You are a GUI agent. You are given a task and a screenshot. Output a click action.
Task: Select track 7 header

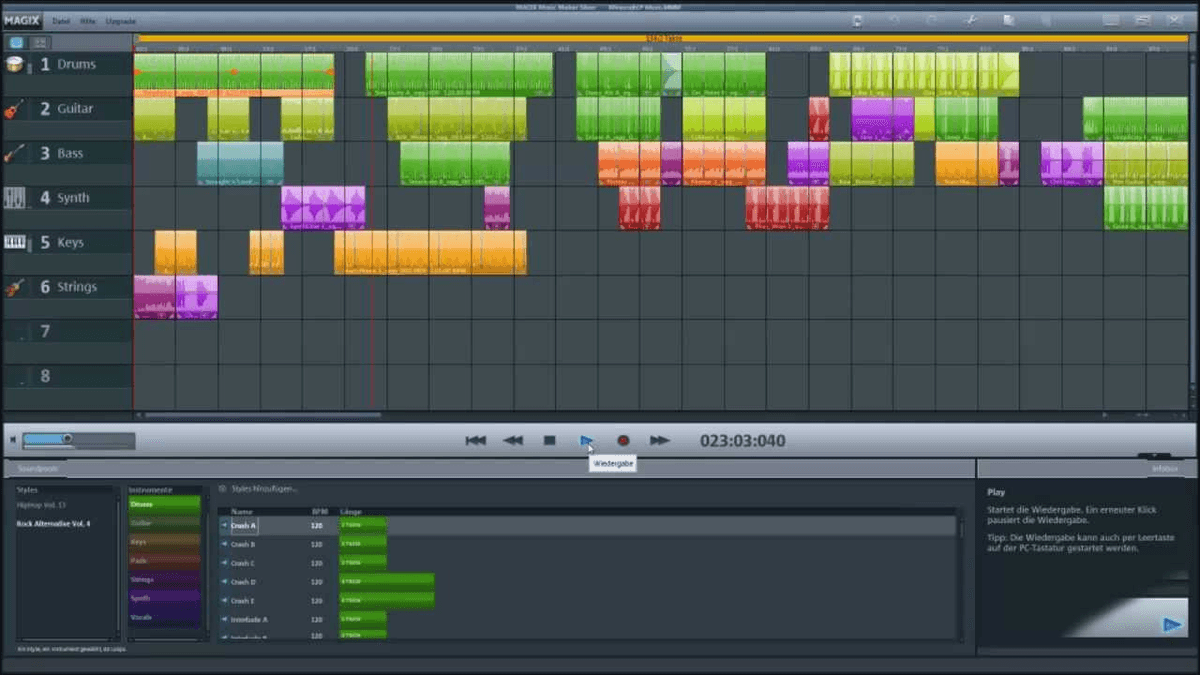coord(66,331)
